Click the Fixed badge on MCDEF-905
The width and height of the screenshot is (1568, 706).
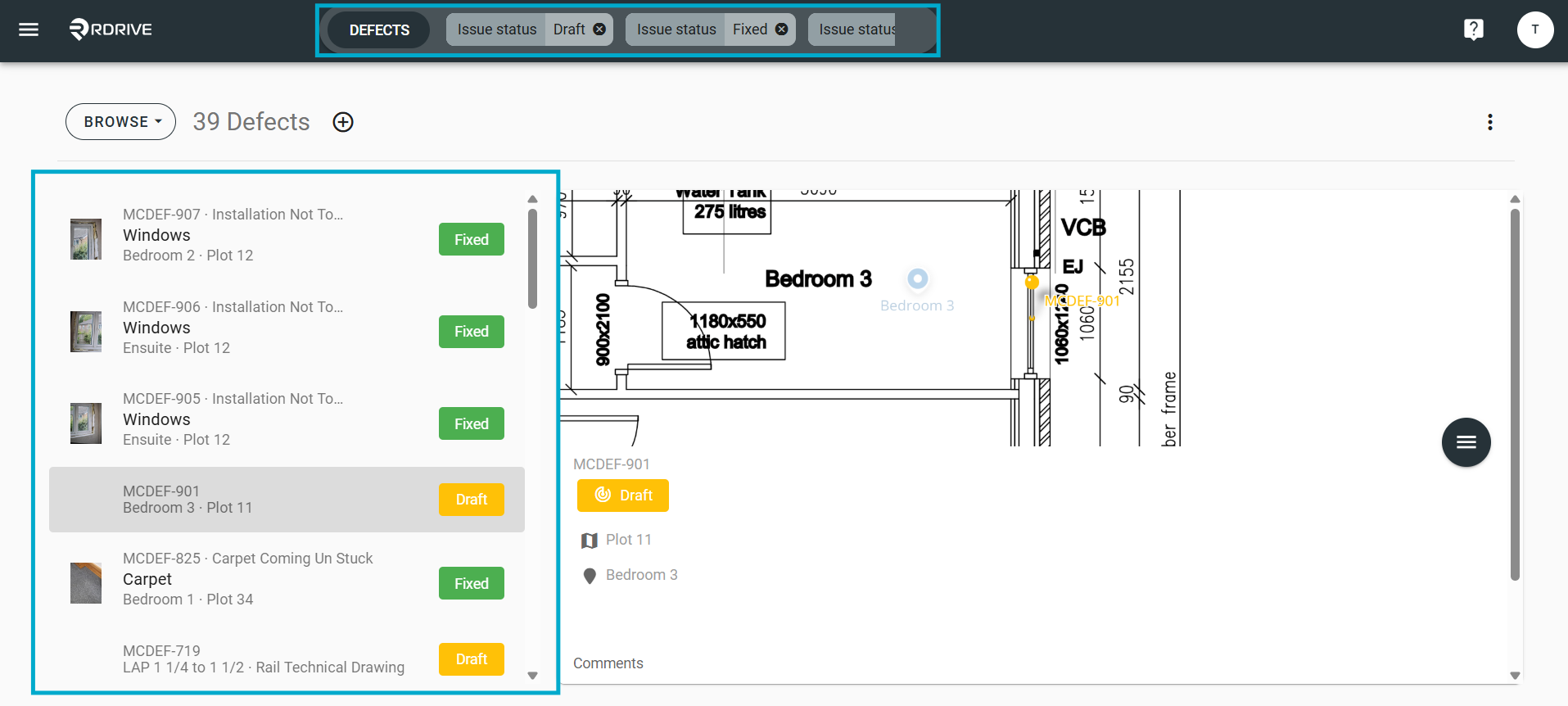(472, 423)
